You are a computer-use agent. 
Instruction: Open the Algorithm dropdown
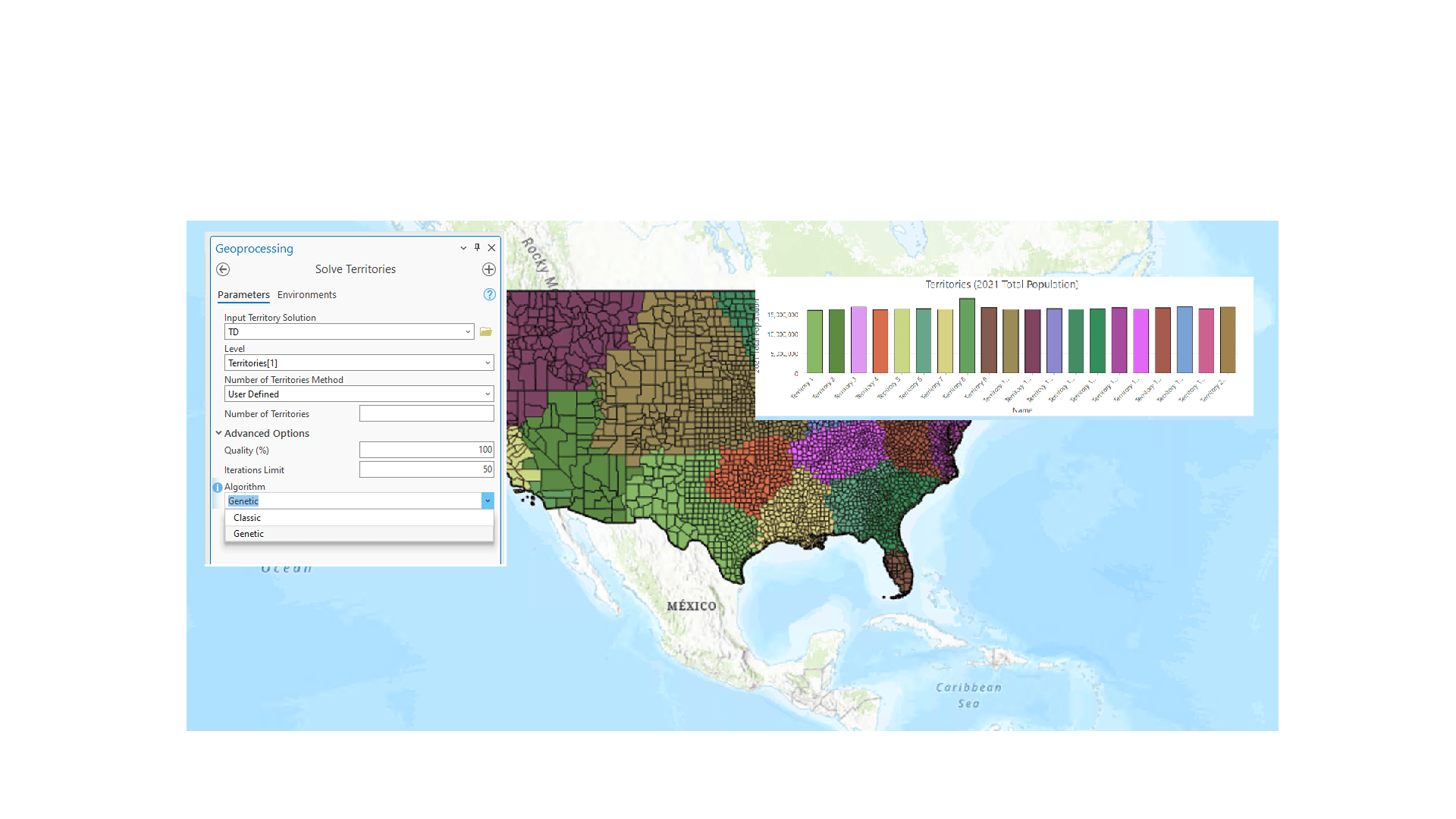[x=488, y=500]
